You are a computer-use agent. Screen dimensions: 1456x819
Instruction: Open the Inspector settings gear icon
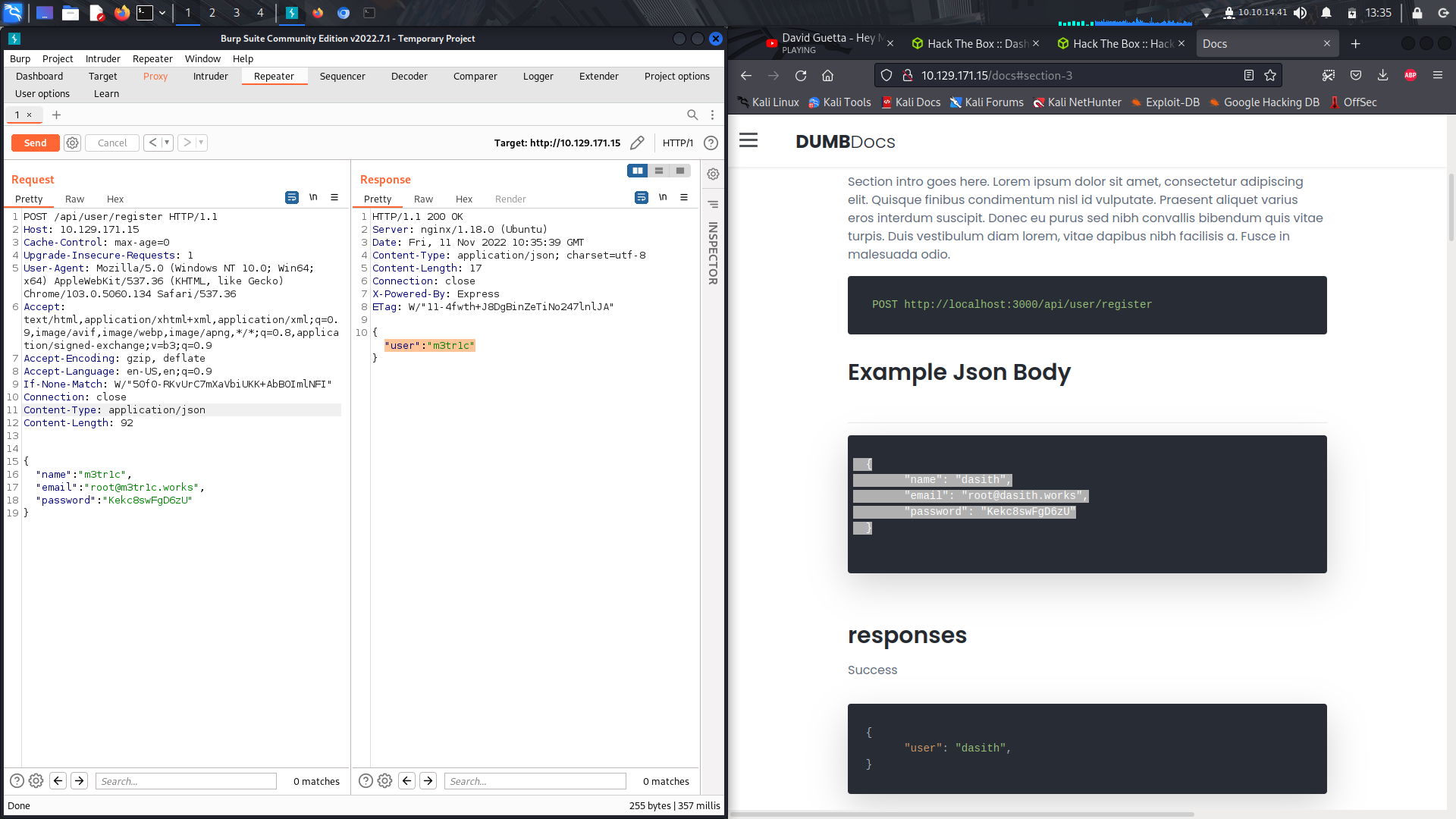[713, 174]
